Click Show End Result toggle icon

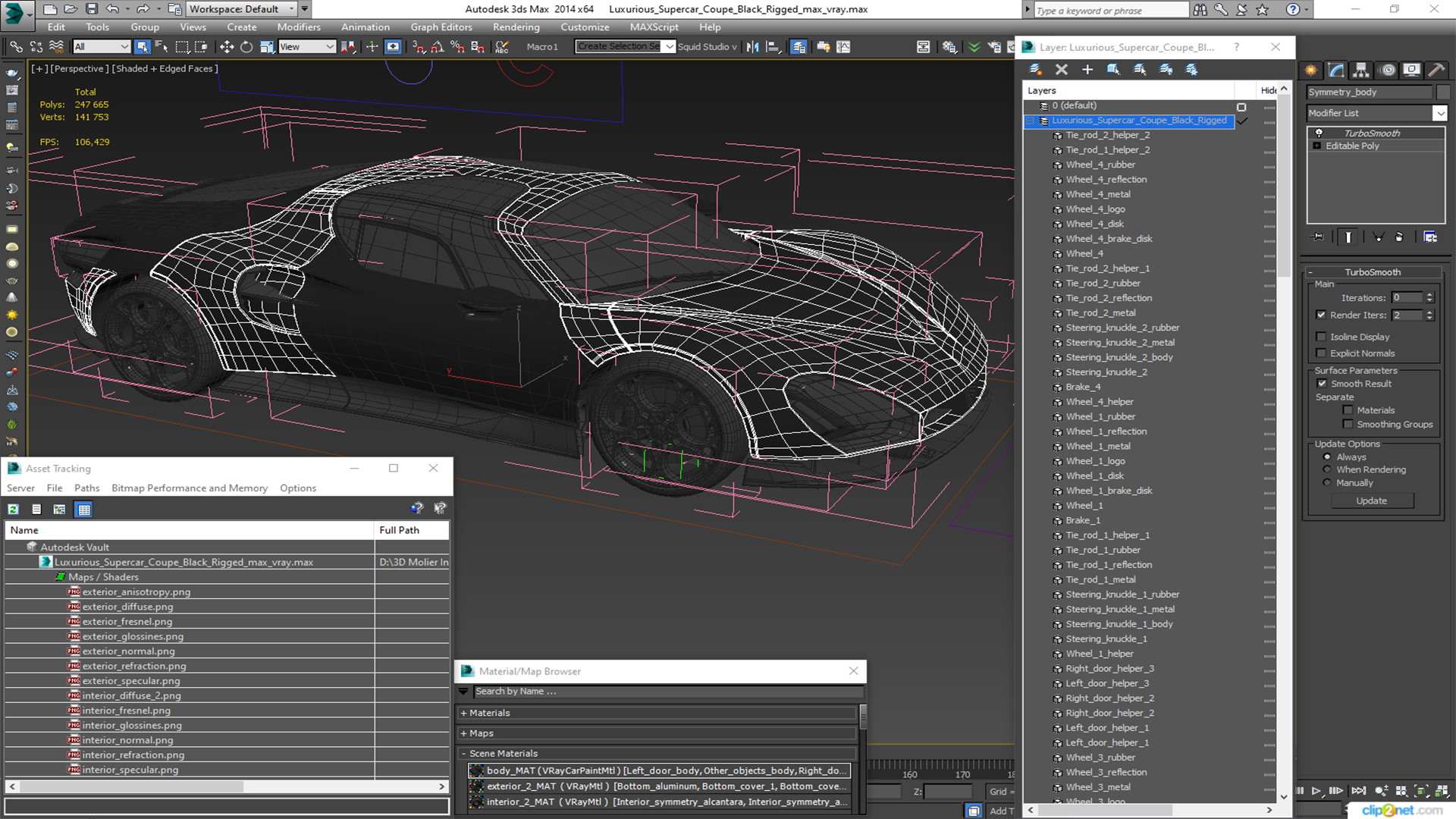(x=1348, y=237)
